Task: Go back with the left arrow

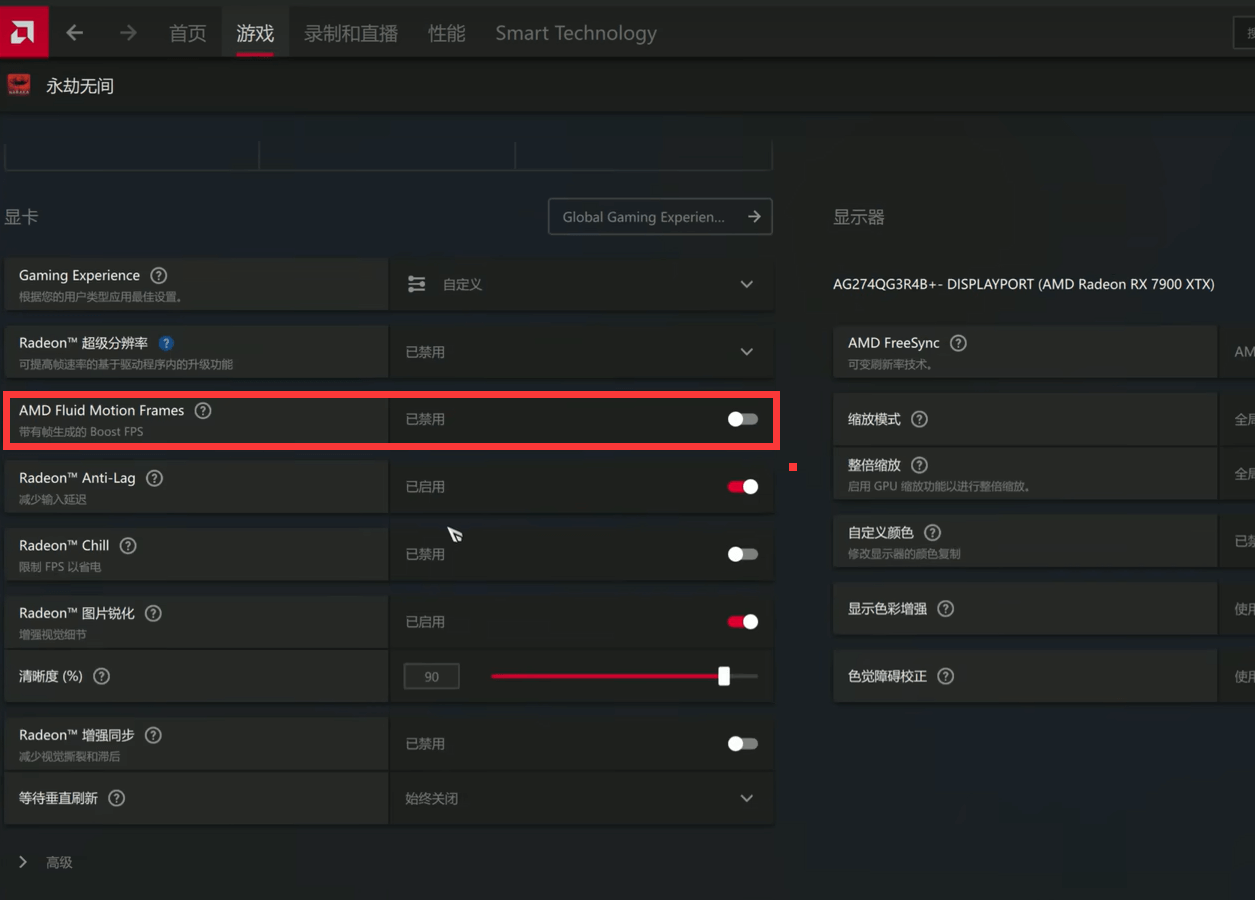Action: 75,33
